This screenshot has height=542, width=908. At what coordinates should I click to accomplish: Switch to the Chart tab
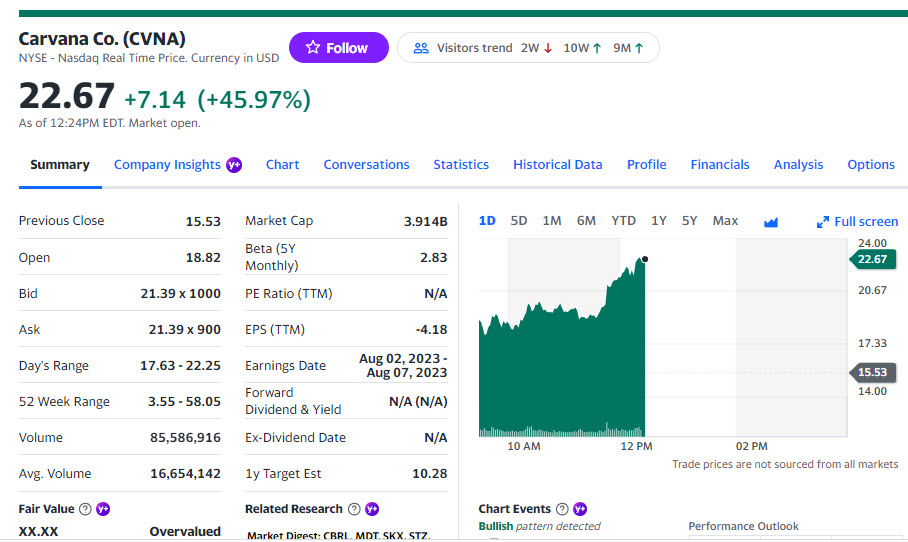pyautogui.click(x=282, y=165)
